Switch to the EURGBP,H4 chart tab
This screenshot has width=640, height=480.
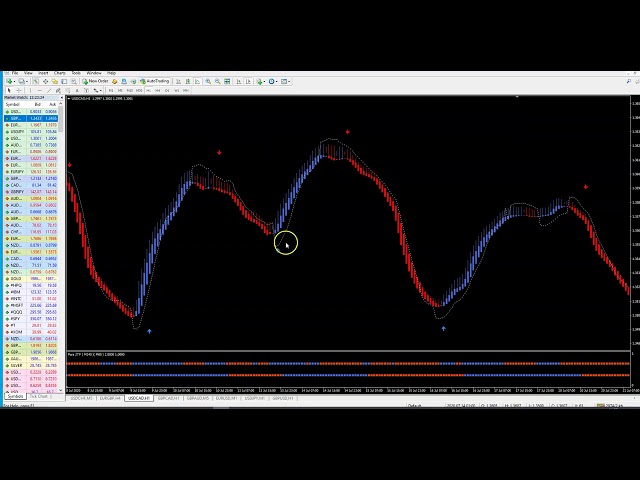pos(109,398)
